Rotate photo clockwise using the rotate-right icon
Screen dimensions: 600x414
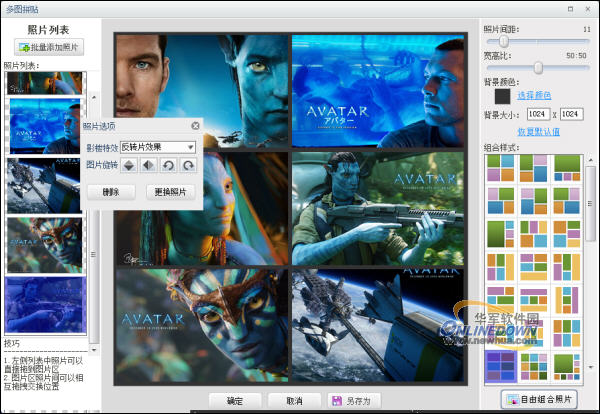186,165
